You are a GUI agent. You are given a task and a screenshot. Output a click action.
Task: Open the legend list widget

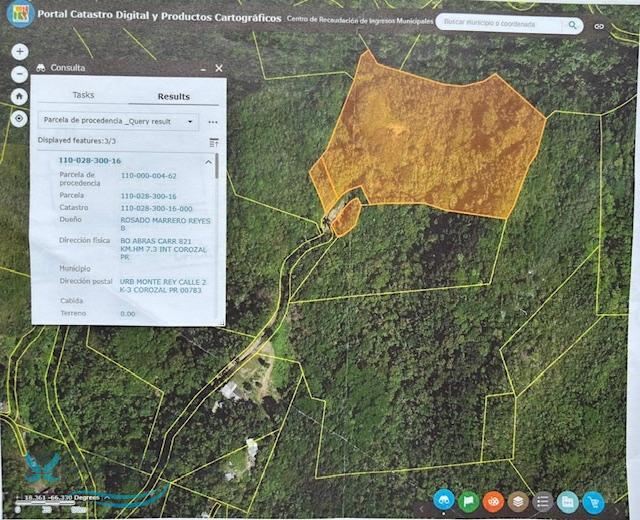[x=543, y=501]
